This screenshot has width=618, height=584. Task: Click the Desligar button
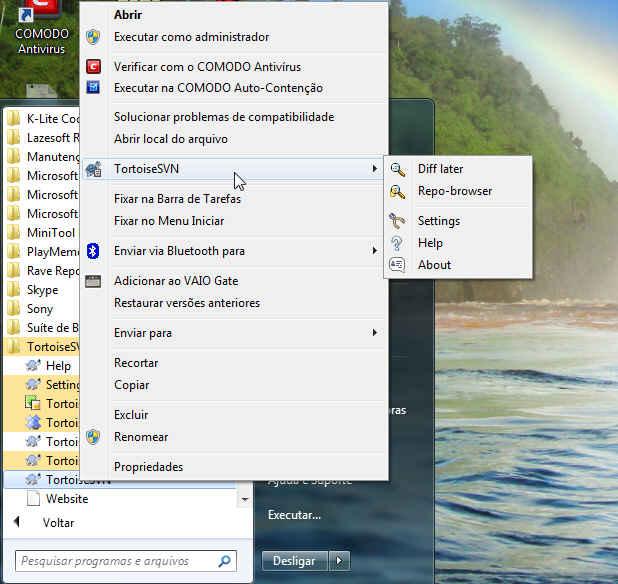click(x=295, y=560)
